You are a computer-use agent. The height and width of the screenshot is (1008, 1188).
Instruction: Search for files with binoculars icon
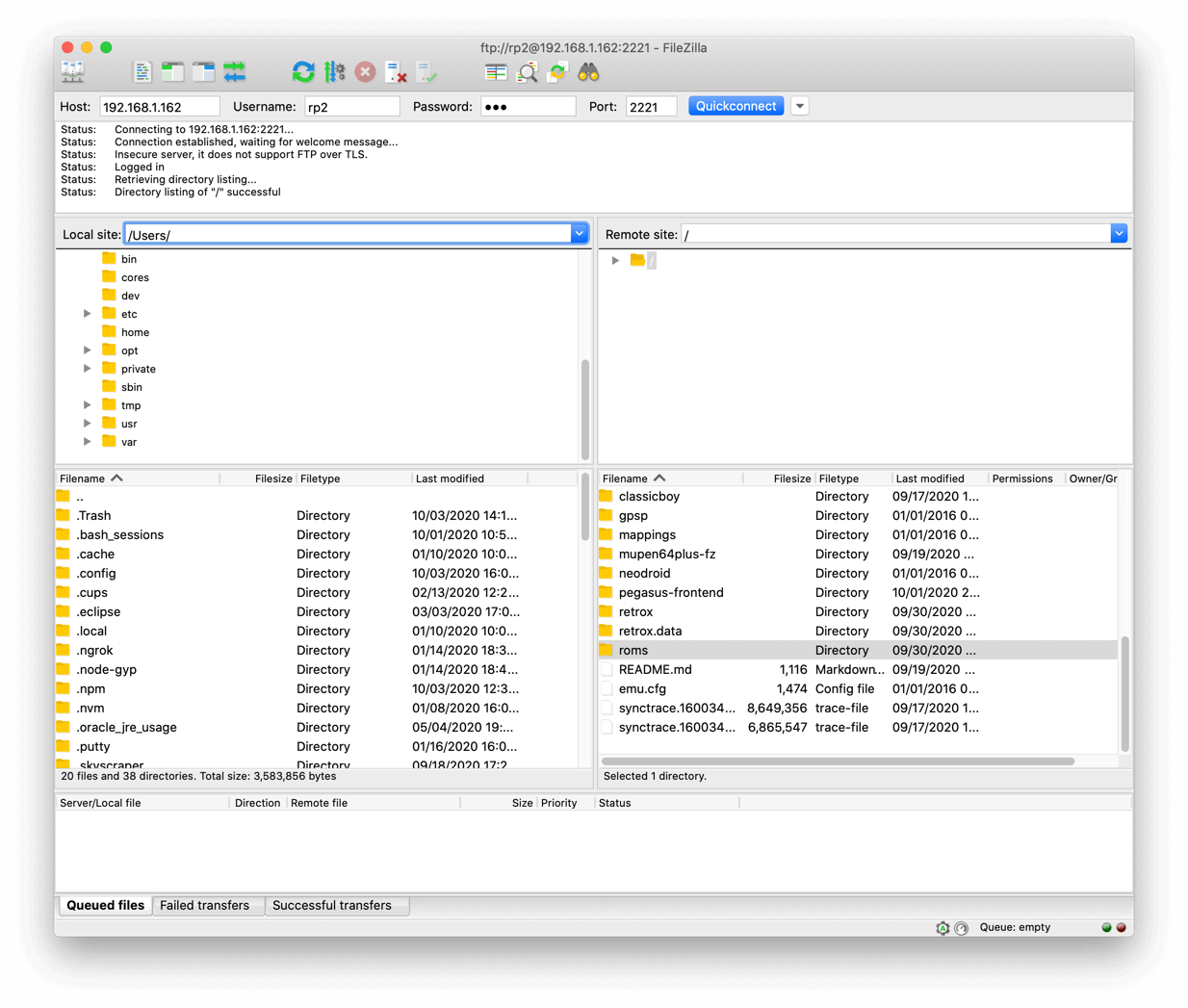pyautogui.click(x=589, y=72)
